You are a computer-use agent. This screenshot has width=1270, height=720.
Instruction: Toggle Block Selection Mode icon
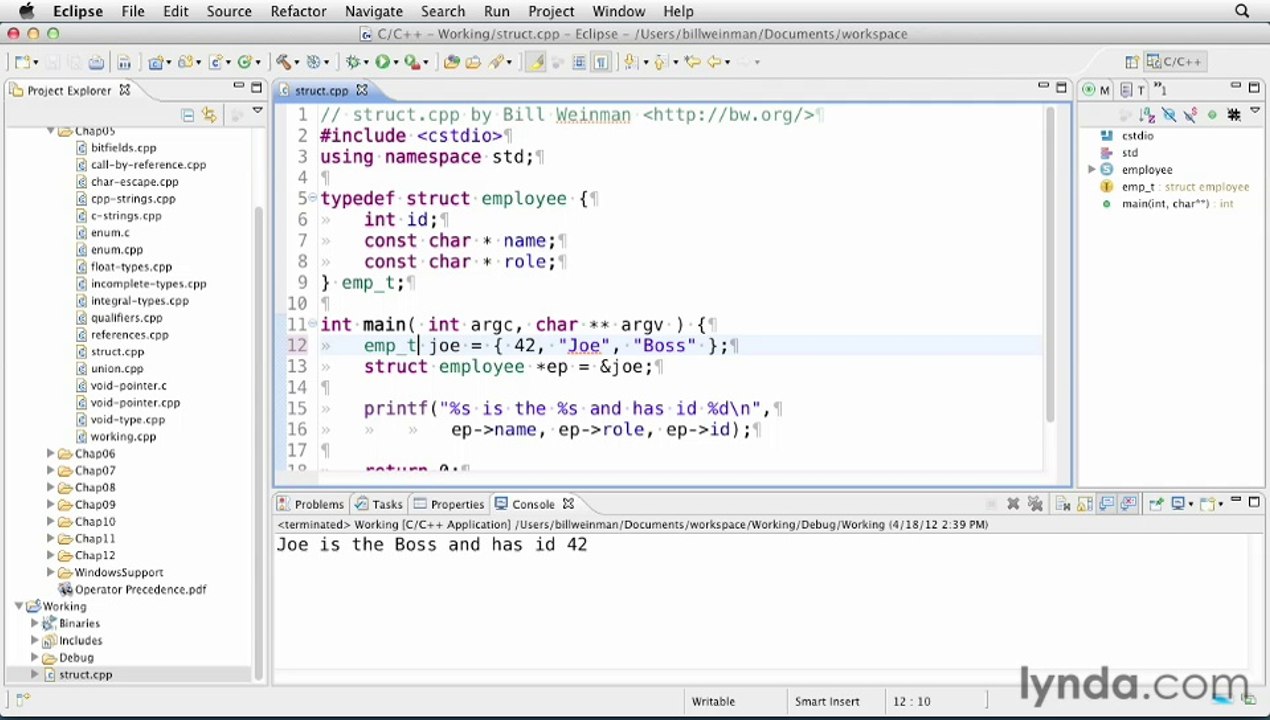pos(579,62)
